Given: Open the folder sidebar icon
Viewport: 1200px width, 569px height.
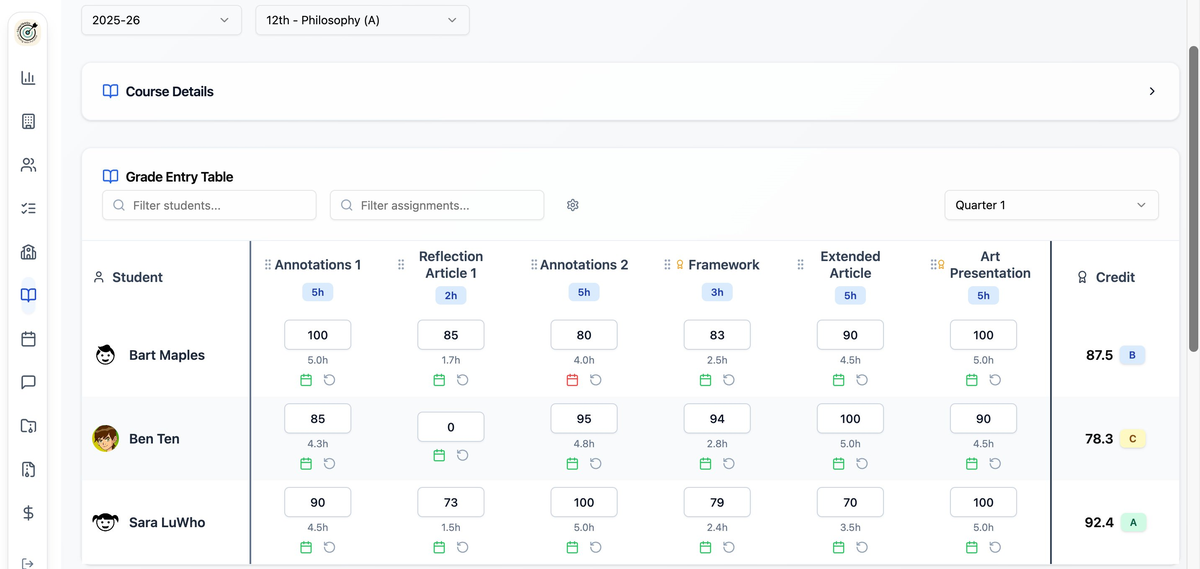Looking at the screenshot, I should pyautogui.click(x=28, y=425).
